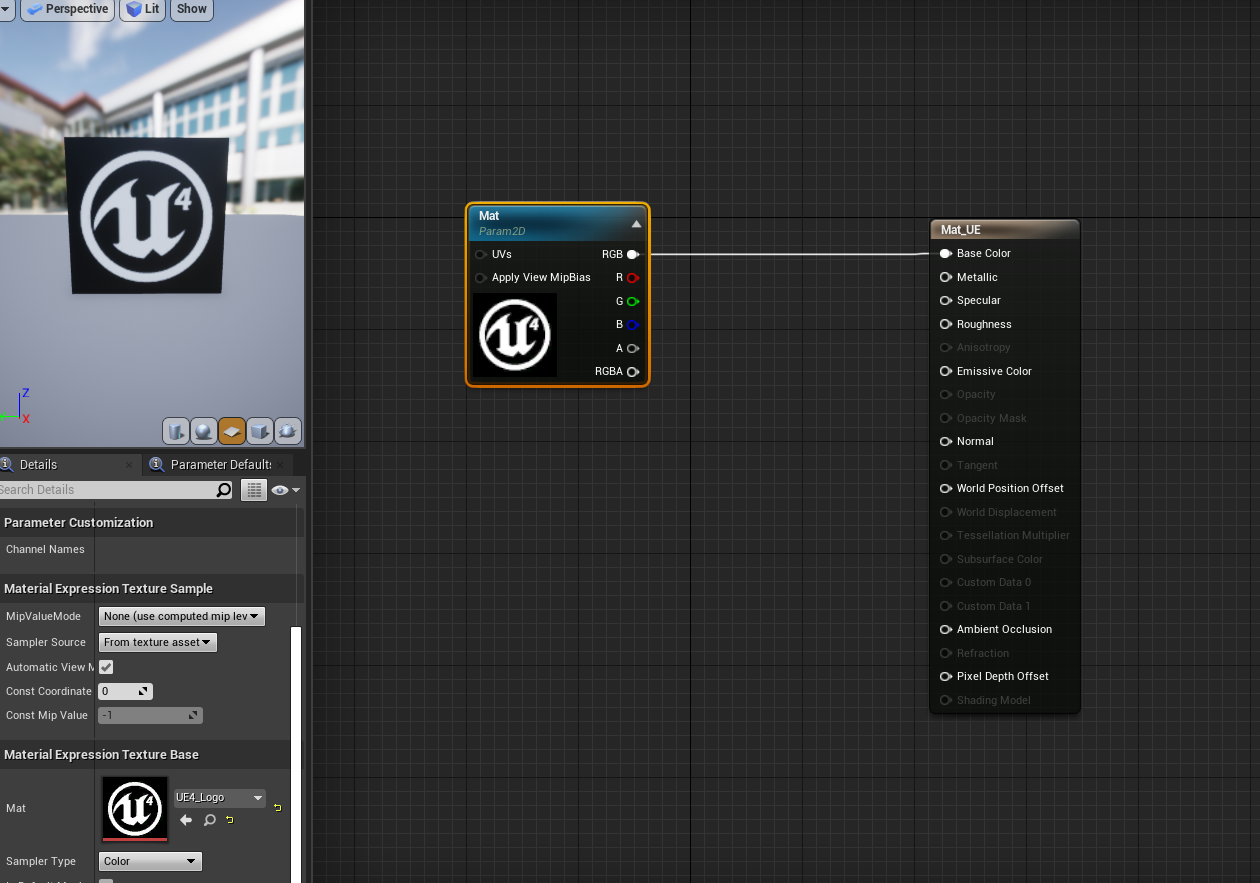Click the magnifying glass to find UE4_Logo asset

209,820
